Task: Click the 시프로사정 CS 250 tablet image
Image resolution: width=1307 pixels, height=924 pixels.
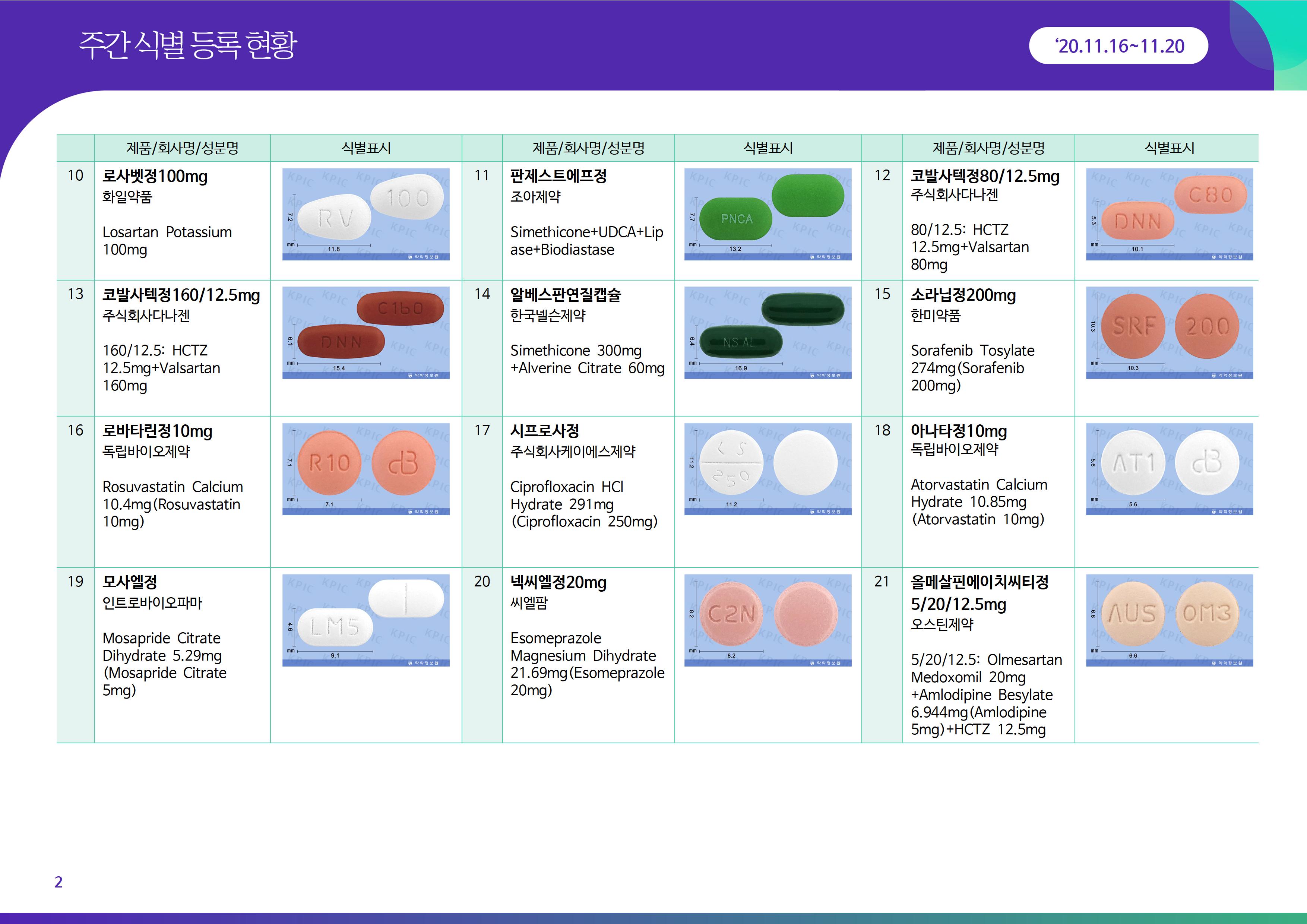Action: pyautogui.click(x=768, y=469)
